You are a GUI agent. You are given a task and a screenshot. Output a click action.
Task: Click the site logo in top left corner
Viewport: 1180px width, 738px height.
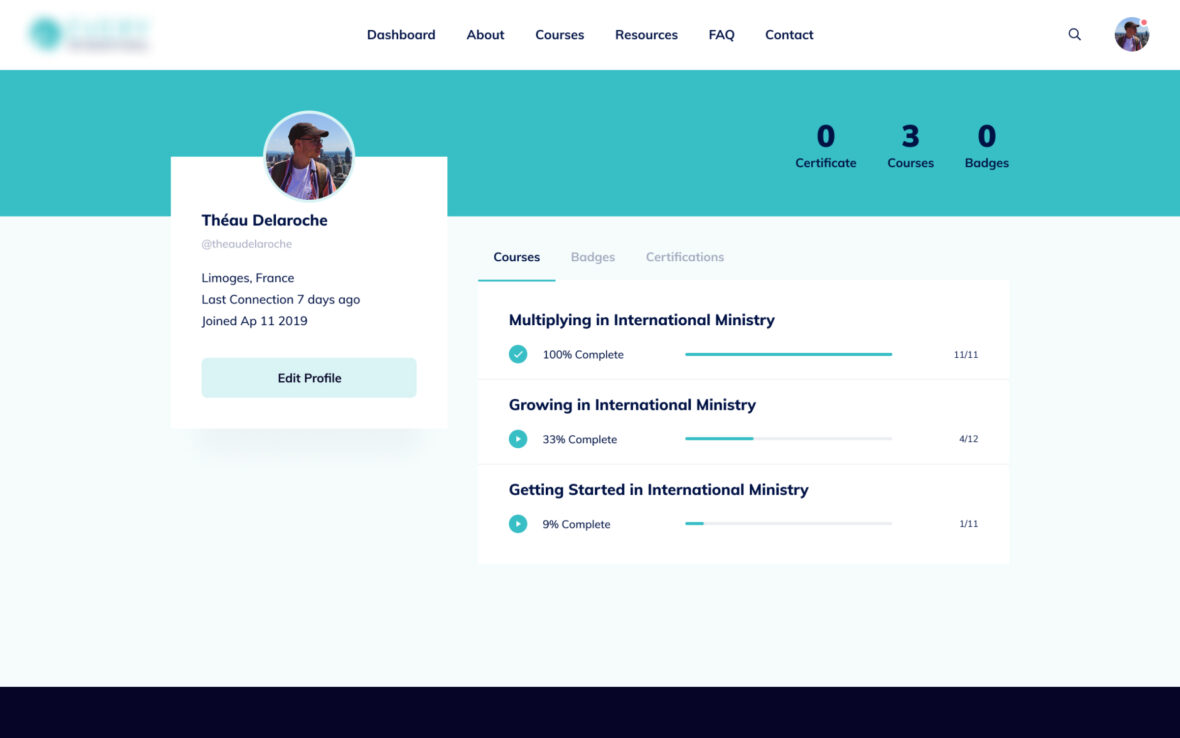click(90, 32)
